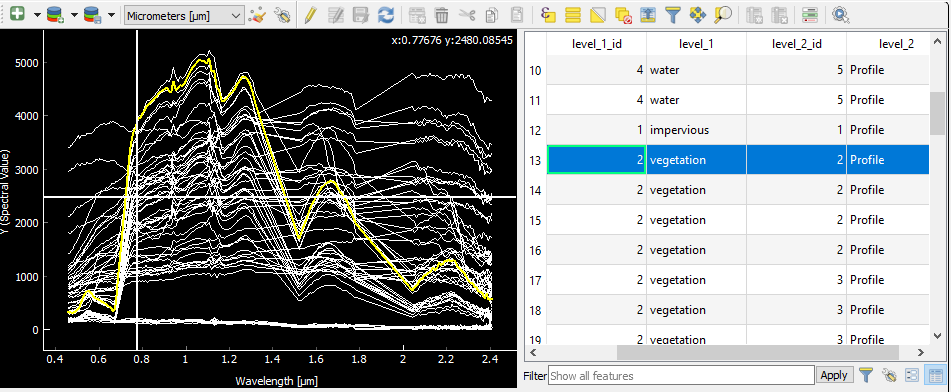Click the color brush plot style icon
The width and height of the screenshot is (951, 392).
point(258,15)
